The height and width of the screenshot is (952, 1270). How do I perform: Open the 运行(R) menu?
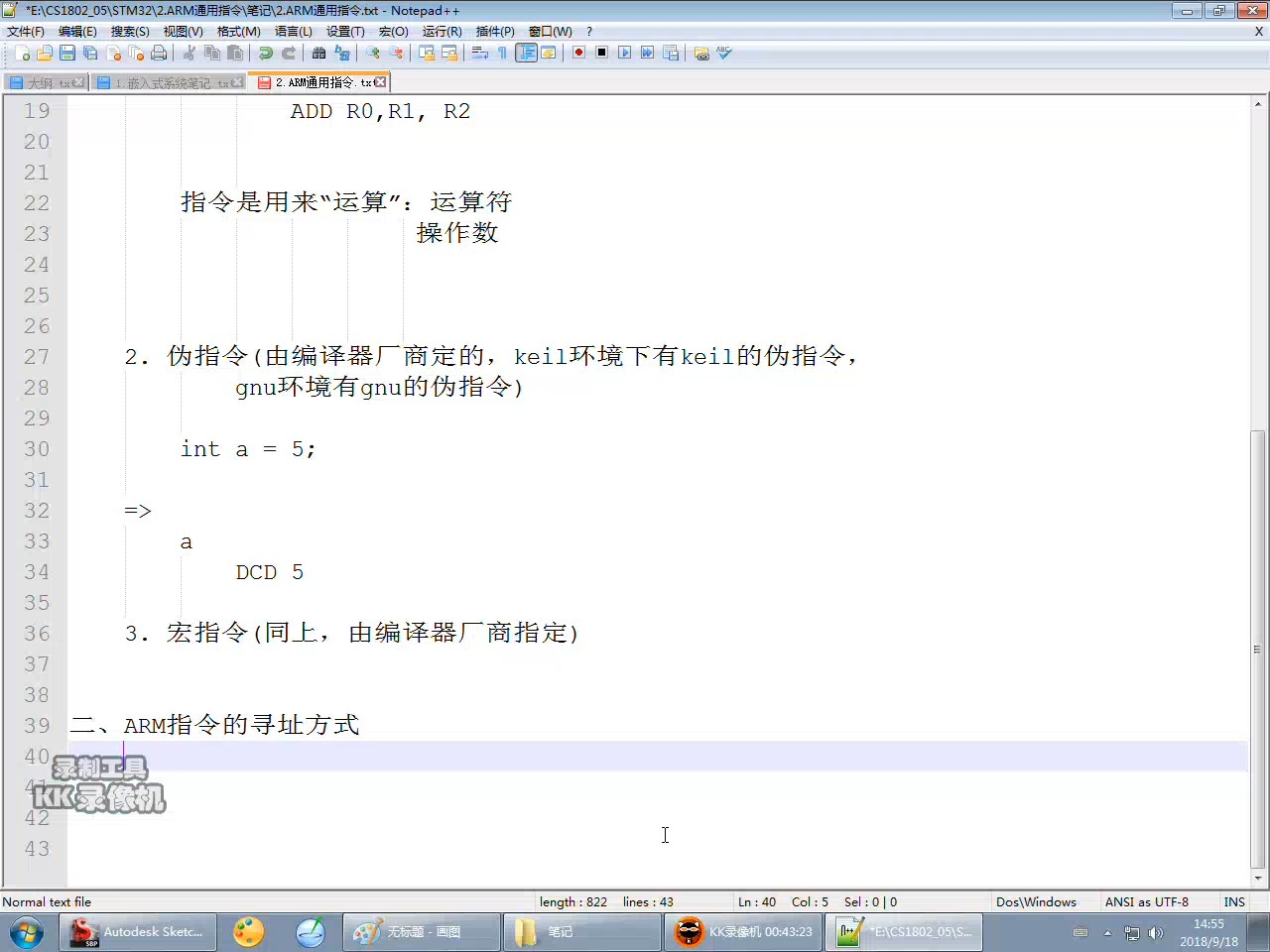[442, 32]
